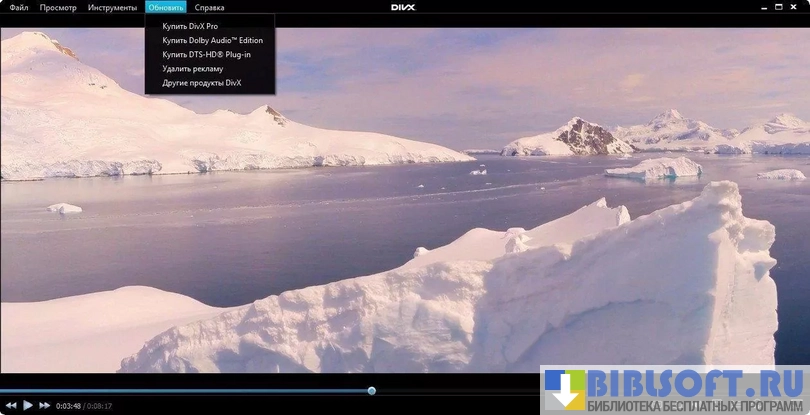Click the rewind button
Viewport: 810px width, 415px height.
point(11,405)
